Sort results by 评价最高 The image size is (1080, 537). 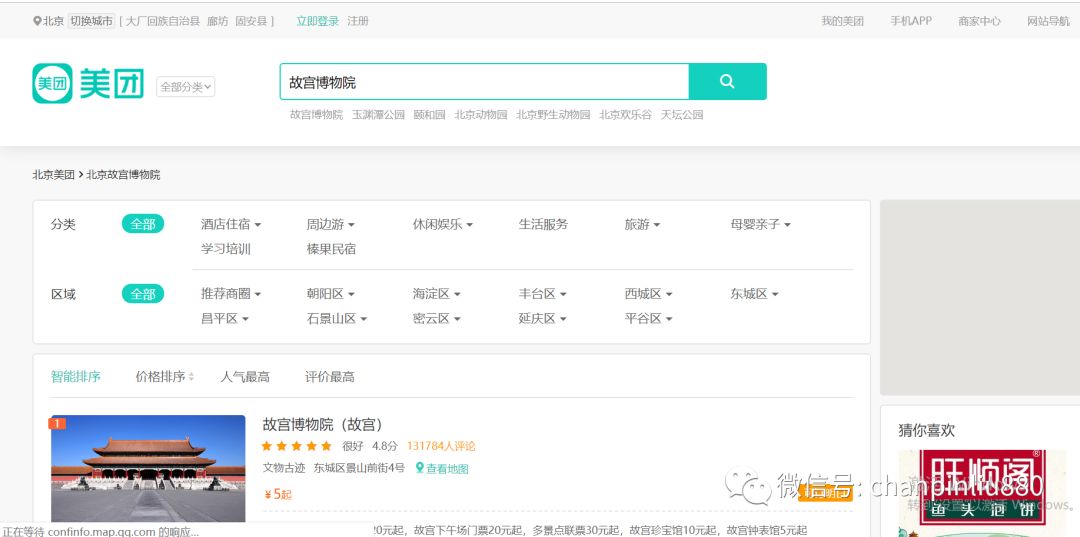click(x=330, y=377)
